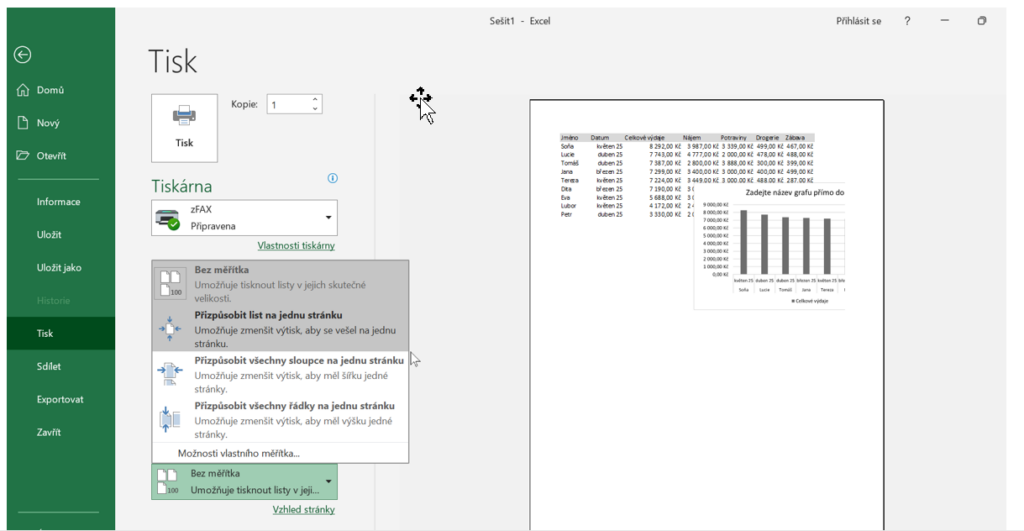Click the fit all rows on one page icon

coord(169,420)
